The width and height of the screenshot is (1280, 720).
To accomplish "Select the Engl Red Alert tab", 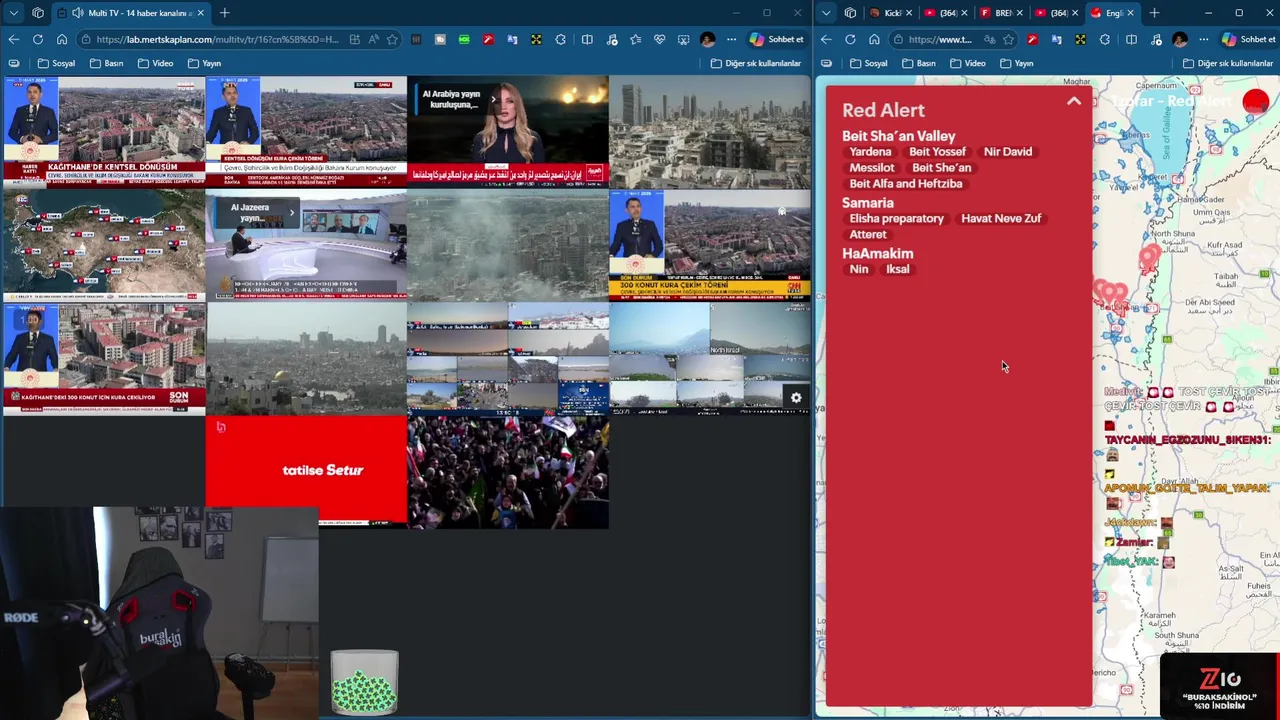I will click(x=1112, y=13).
